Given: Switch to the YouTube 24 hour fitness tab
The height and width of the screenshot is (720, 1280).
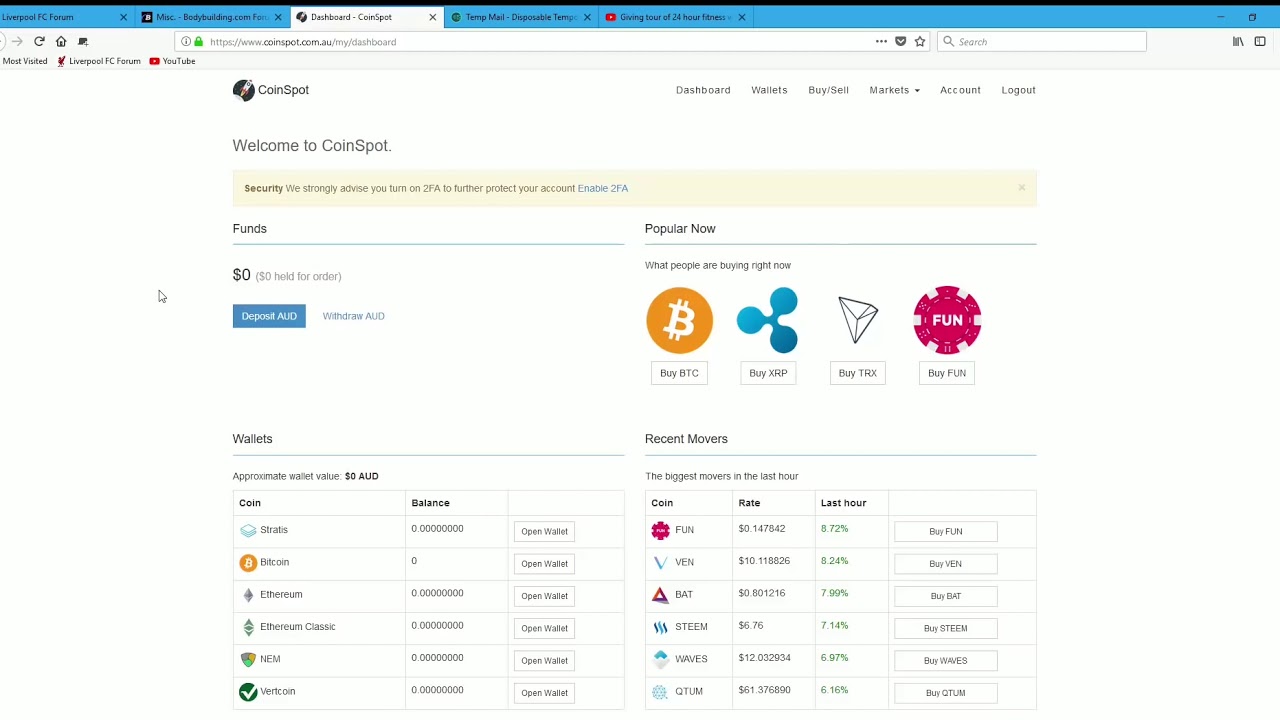Looking at the screenshot, I should (x=675, y=17).
